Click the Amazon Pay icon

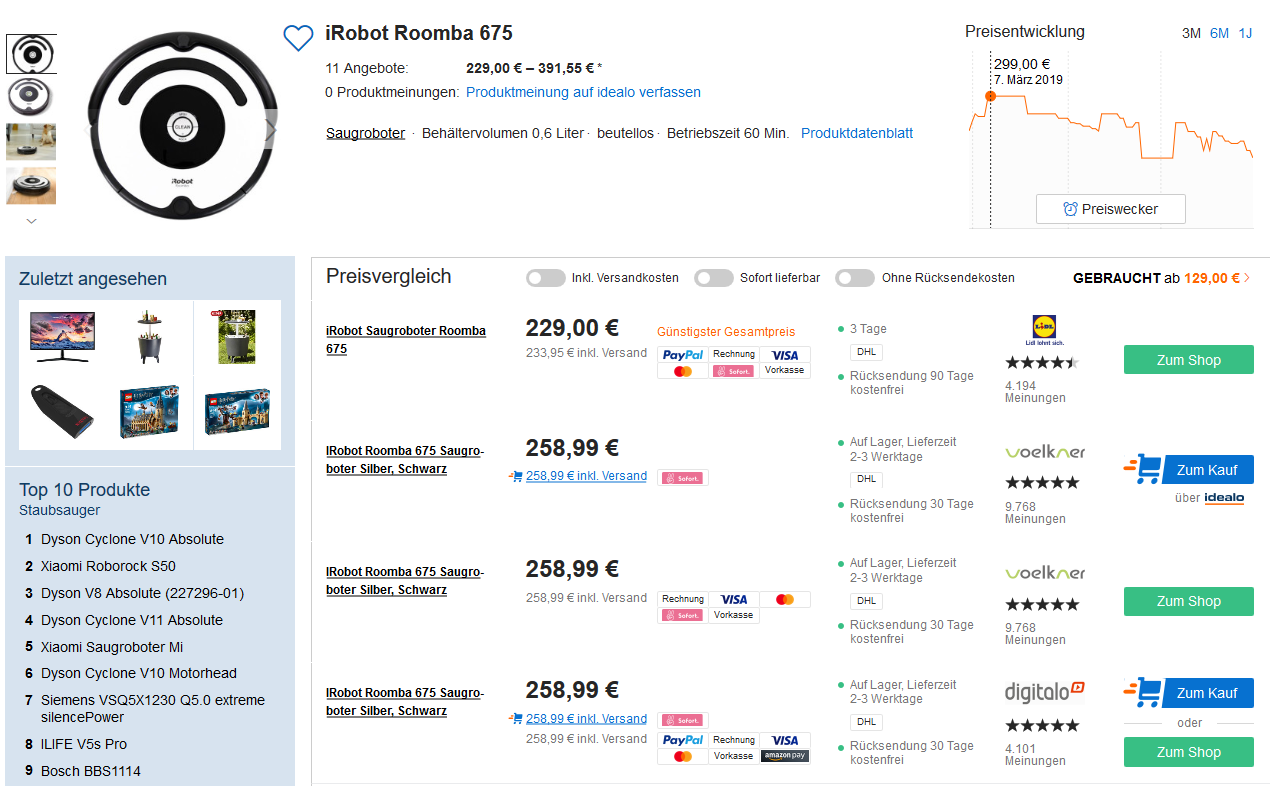coord(784,756)
